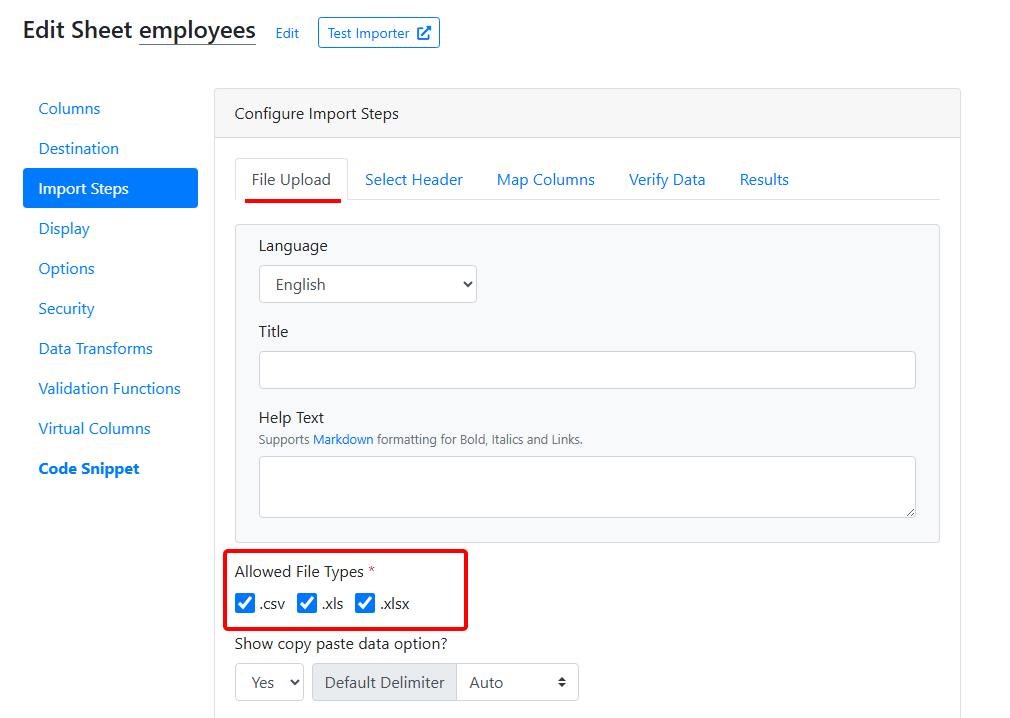This screenshot has height=718, width=1010.
Task: Click the 'Allowed File Types' label
Action: click(300, 571)
